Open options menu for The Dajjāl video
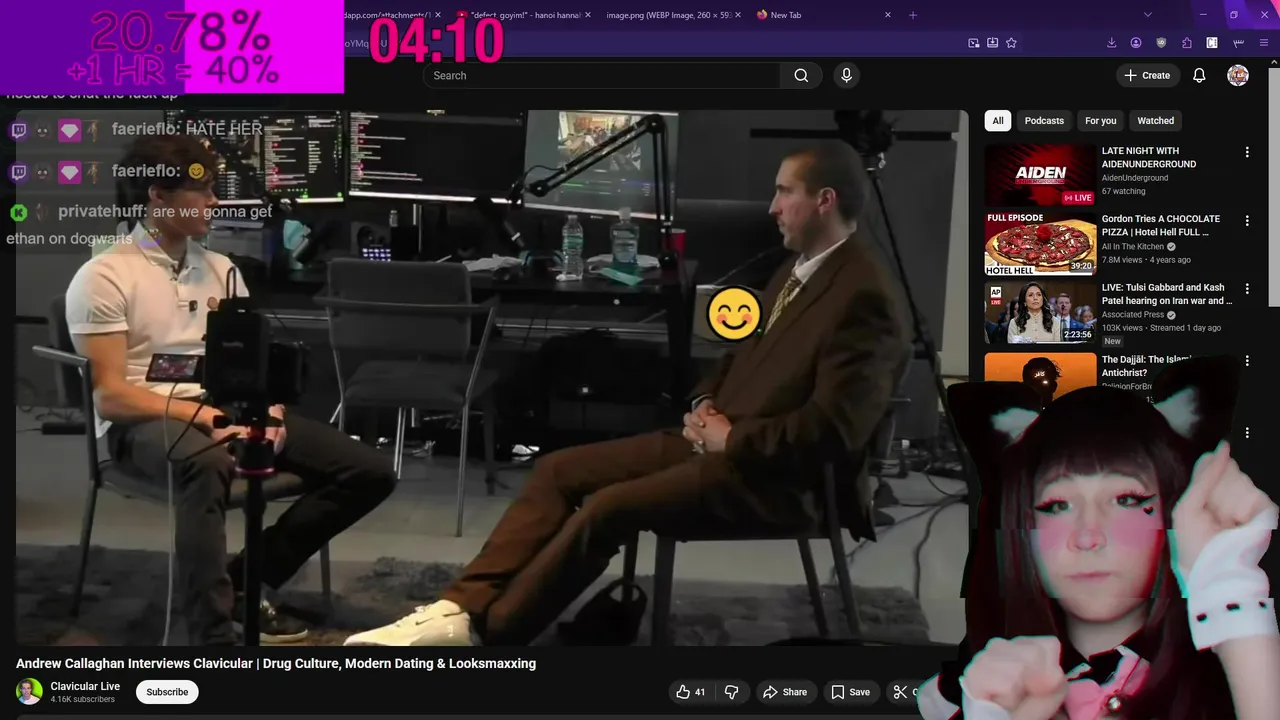Screen dimensions: 1280x720 pyautogui.click(x=1247, y=360)
